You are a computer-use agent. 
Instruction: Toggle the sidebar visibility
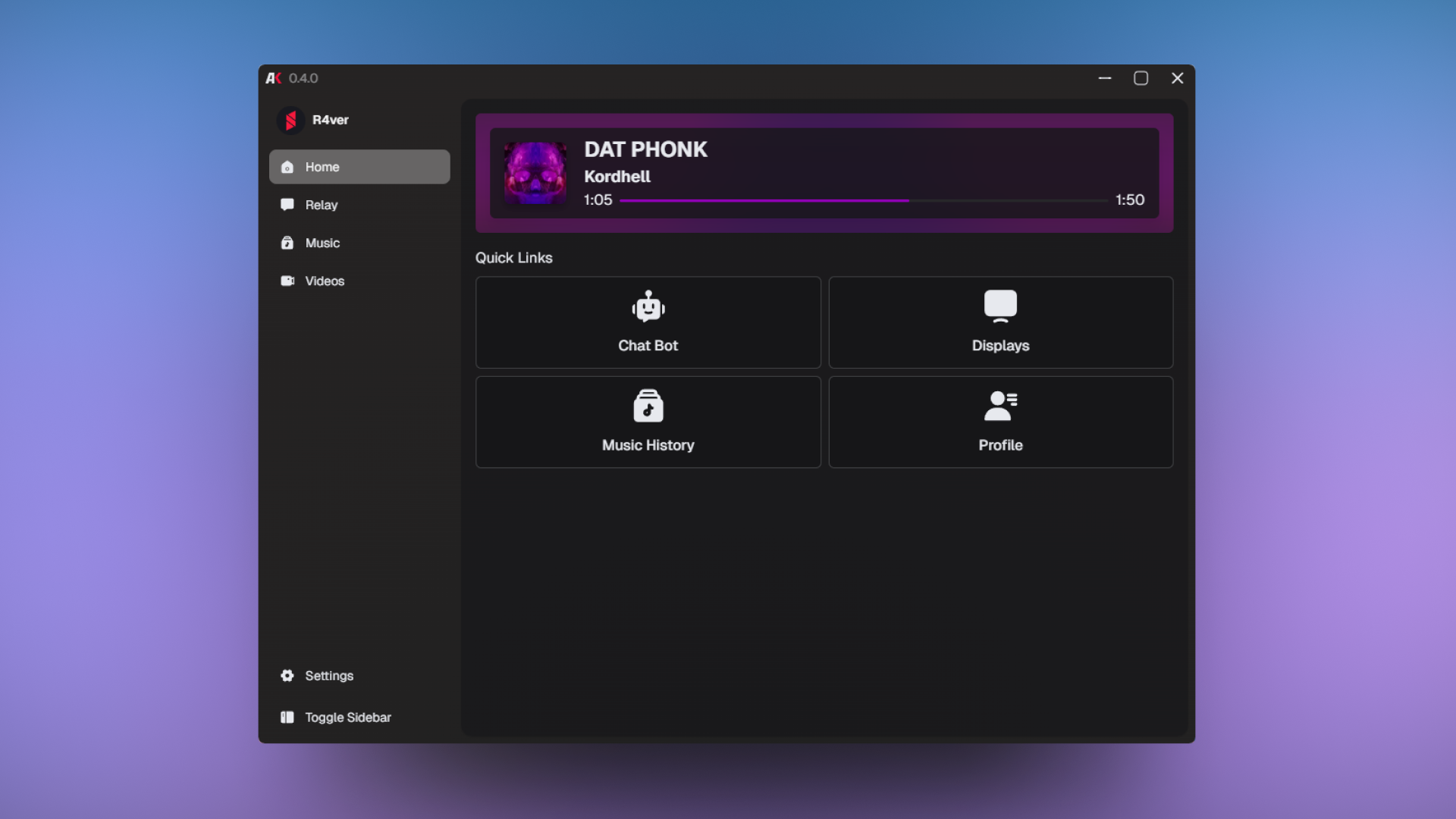tap(334, 717)
